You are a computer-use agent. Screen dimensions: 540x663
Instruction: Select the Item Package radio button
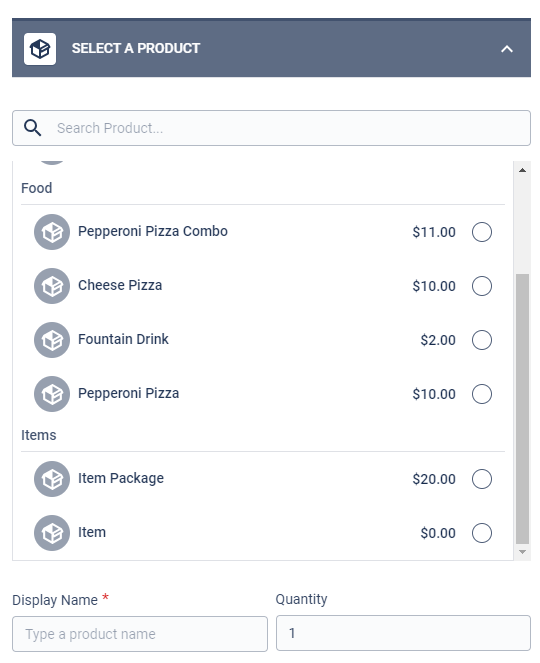[x=482, y=479]
